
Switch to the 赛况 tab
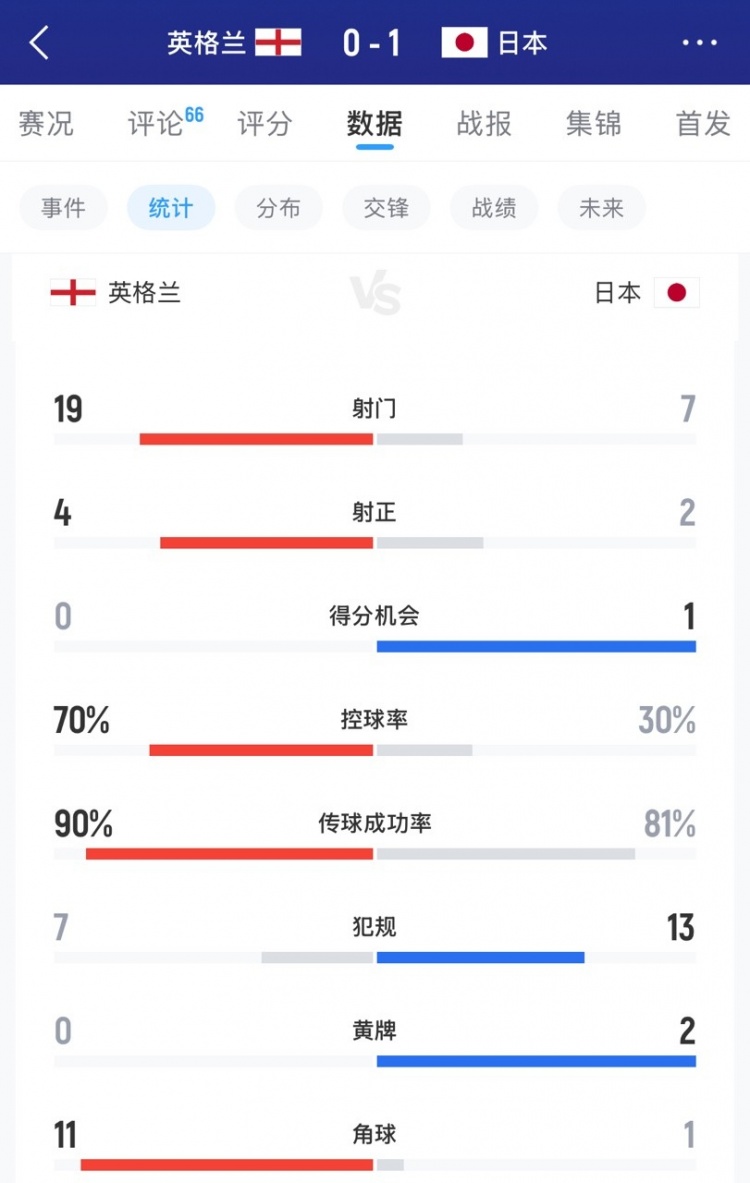[46, 124]
